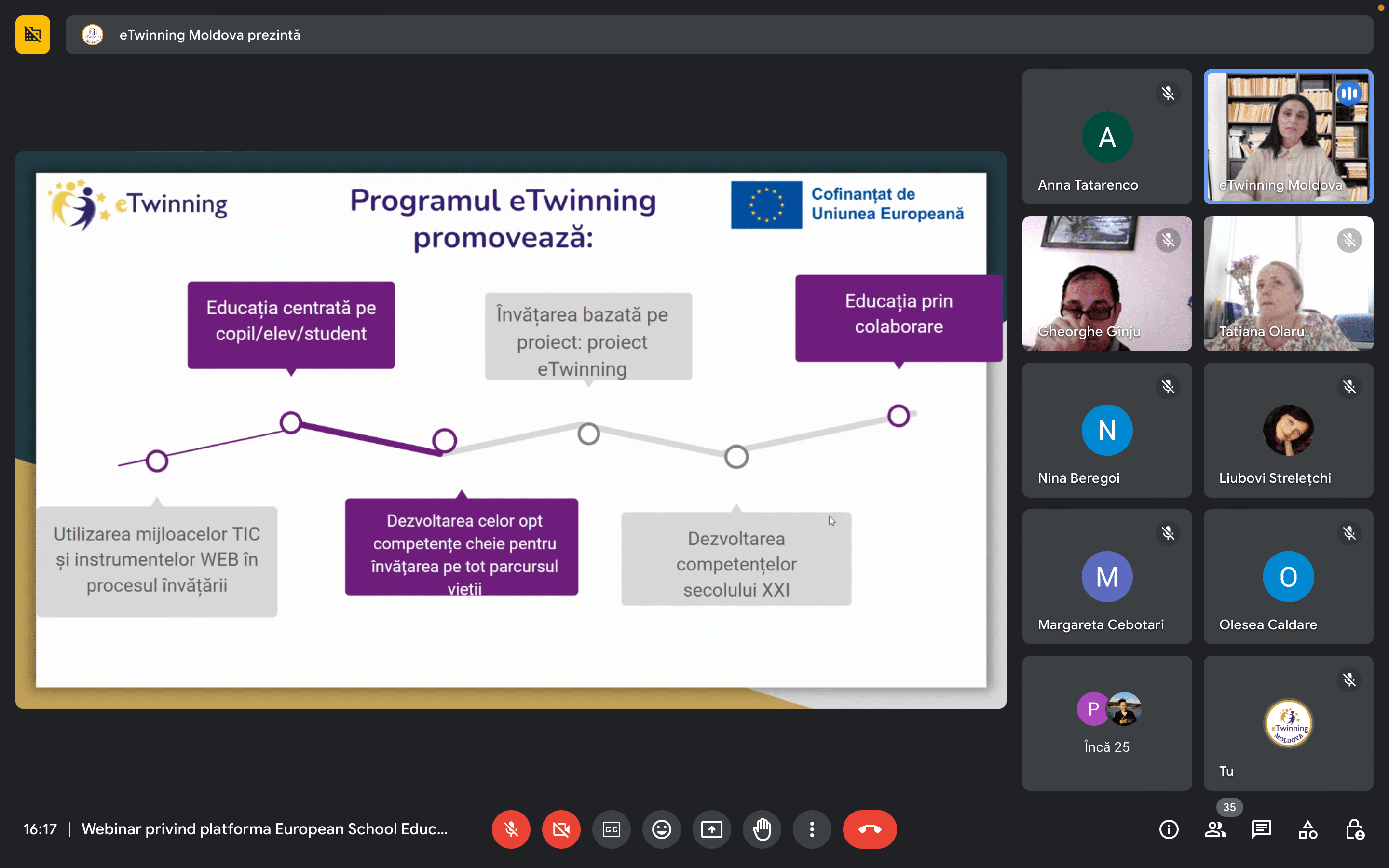Image resolution: width=1389 pixels, height=868 pixels.
Task: Click Anna Tatarenco's muted mic icon
Action: [x=1168, y=94]
